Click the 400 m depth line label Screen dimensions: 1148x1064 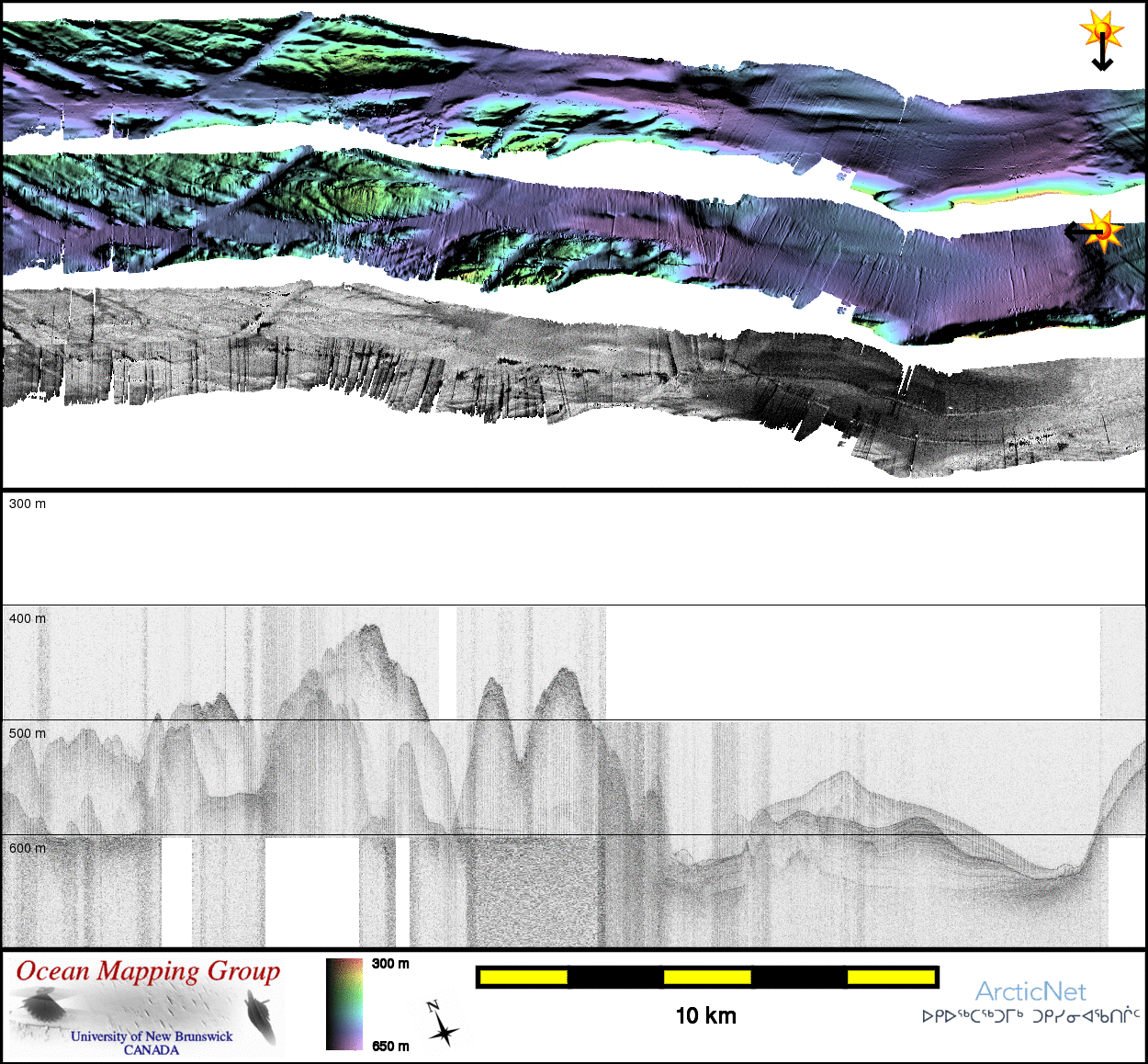click(x=28, y=618)
